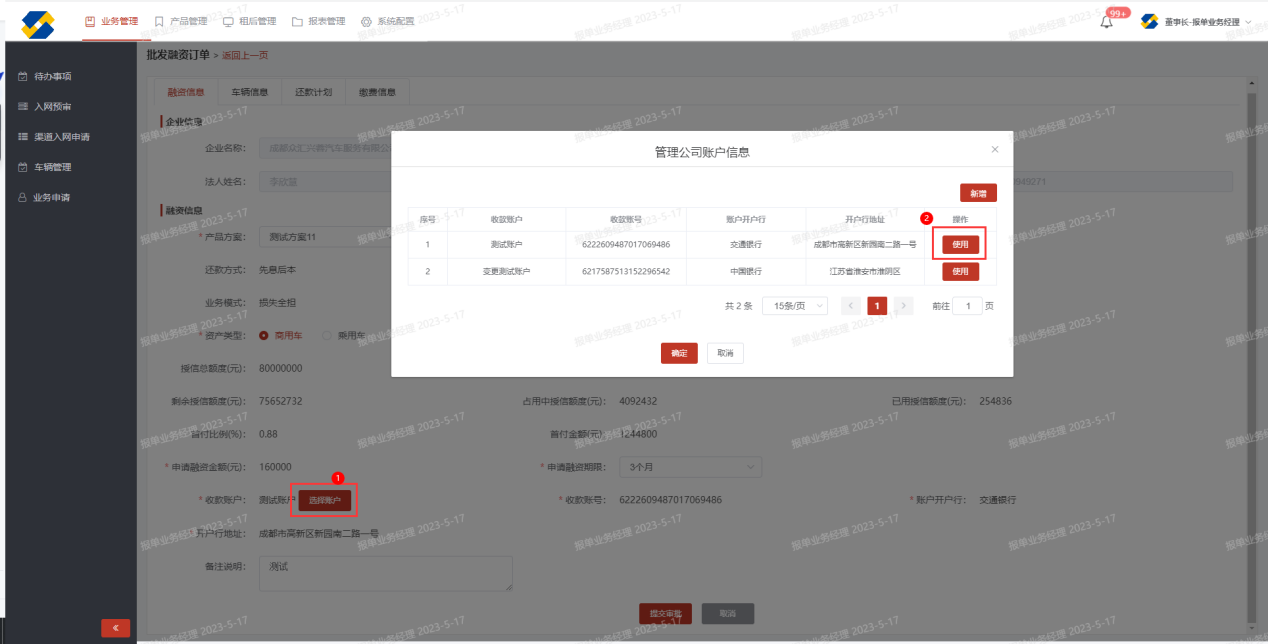This screenshot has width=1268, height=644.
Task: Click the notification bell icon
Action: click(x=1106, y=22)
